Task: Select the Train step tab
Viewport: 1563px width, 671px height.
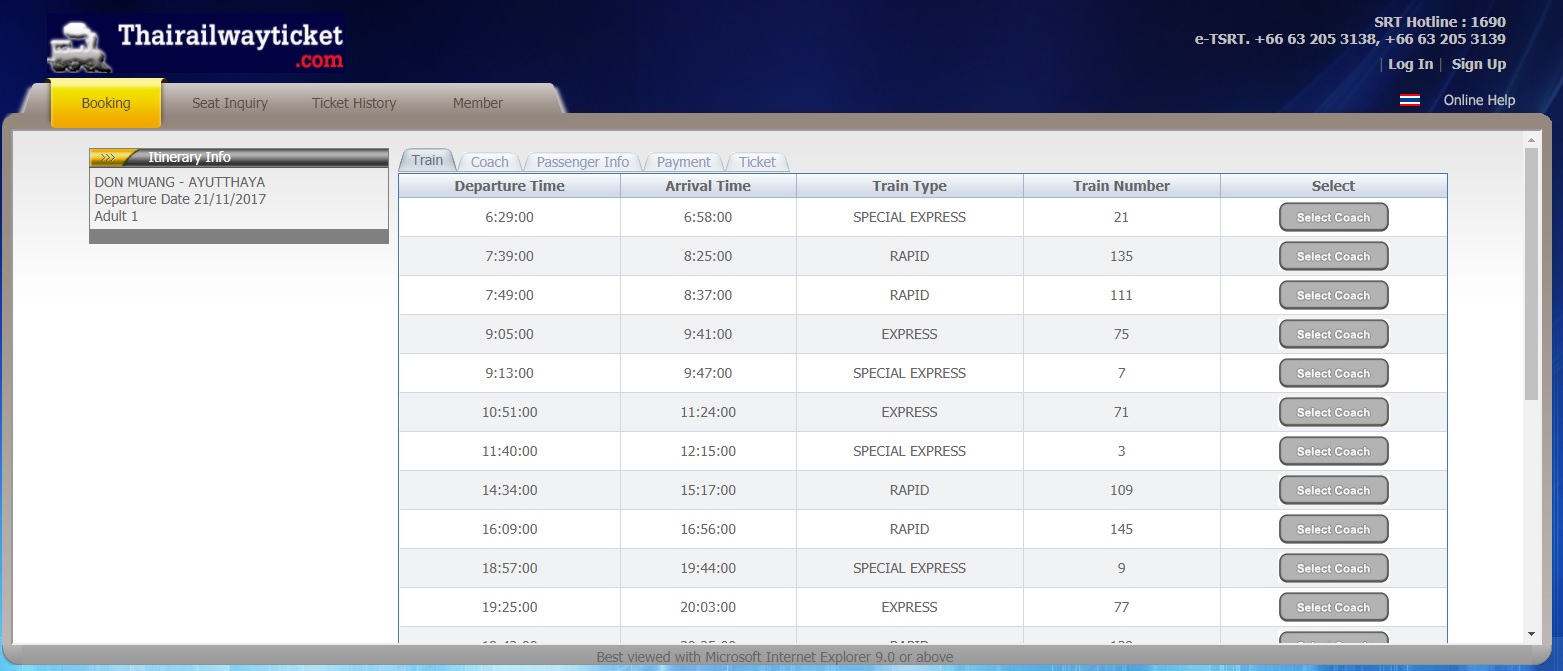Action: [427, 160]
